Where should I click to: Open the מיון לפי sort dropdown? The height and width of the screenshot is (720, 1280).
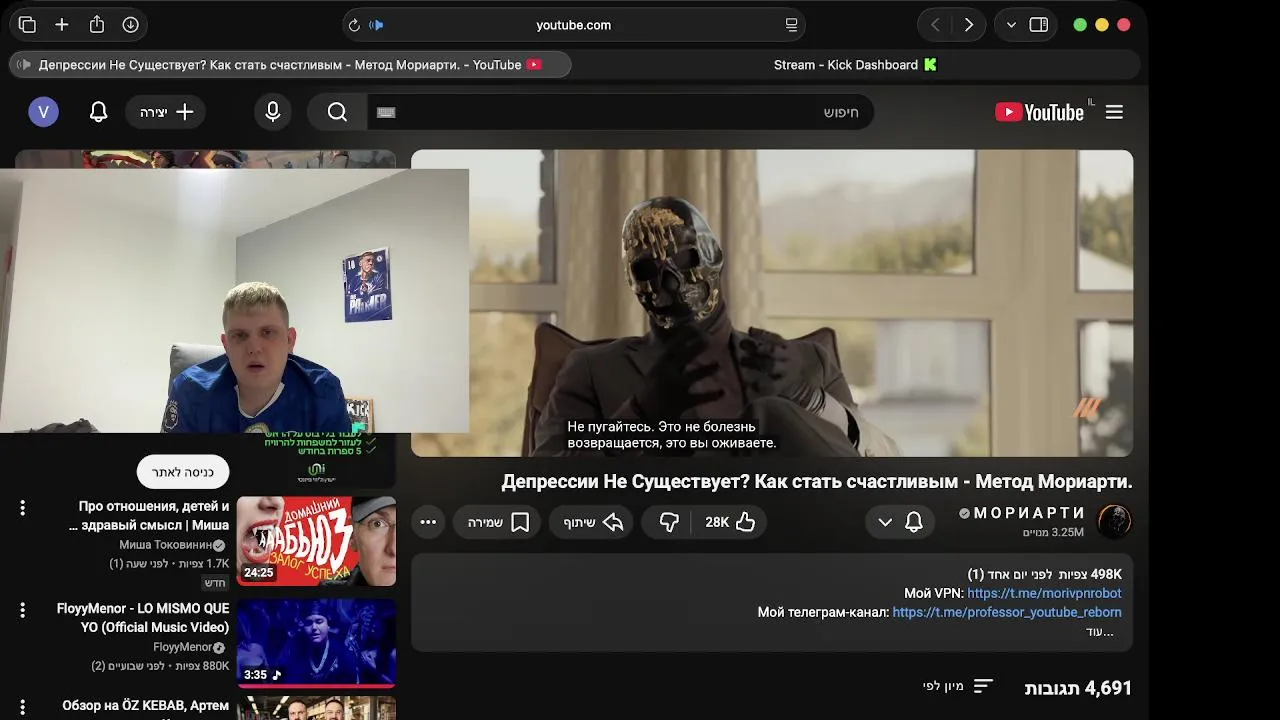957,686
